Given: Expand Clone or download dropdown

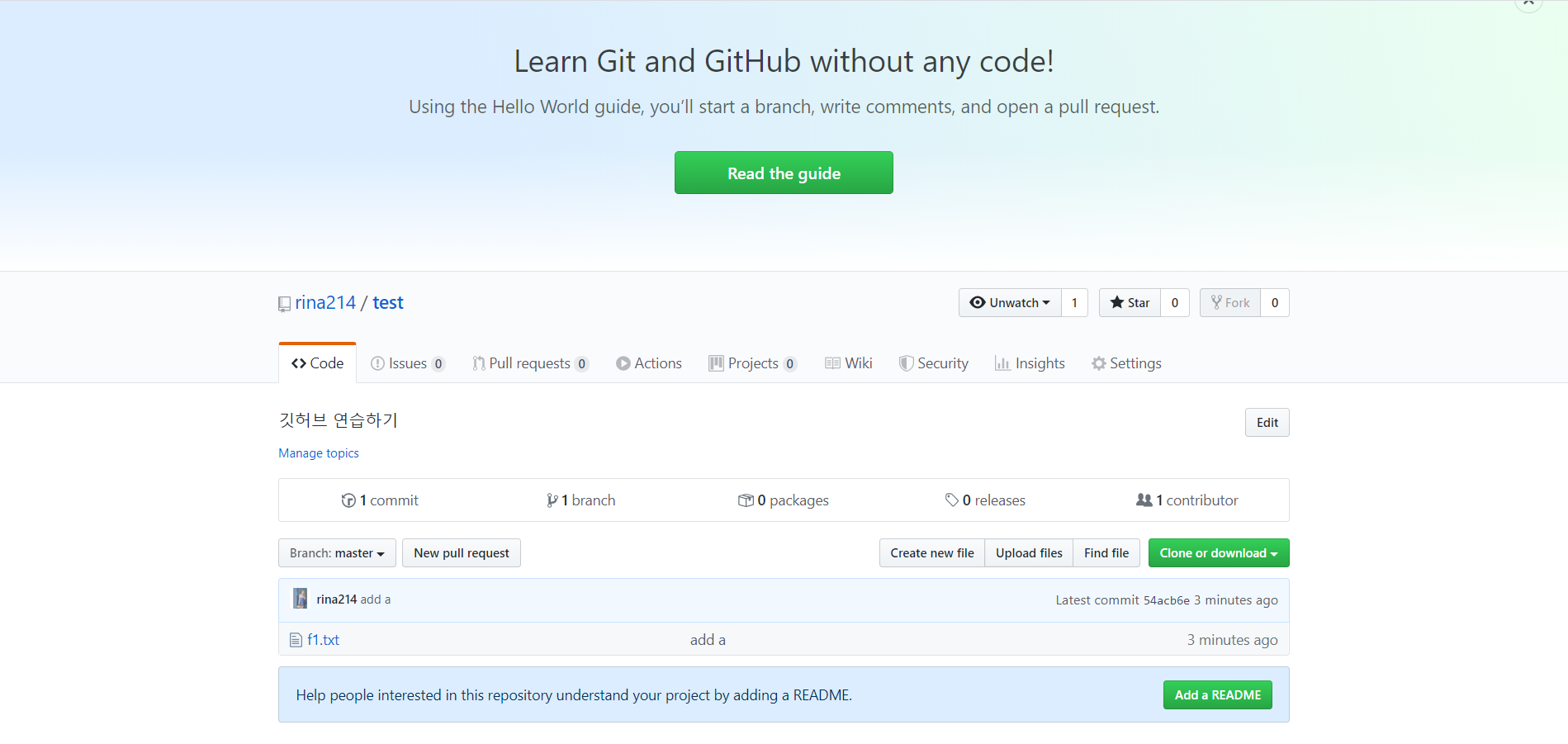Looking at the screenshot, I should click(x=1219, y=553).
